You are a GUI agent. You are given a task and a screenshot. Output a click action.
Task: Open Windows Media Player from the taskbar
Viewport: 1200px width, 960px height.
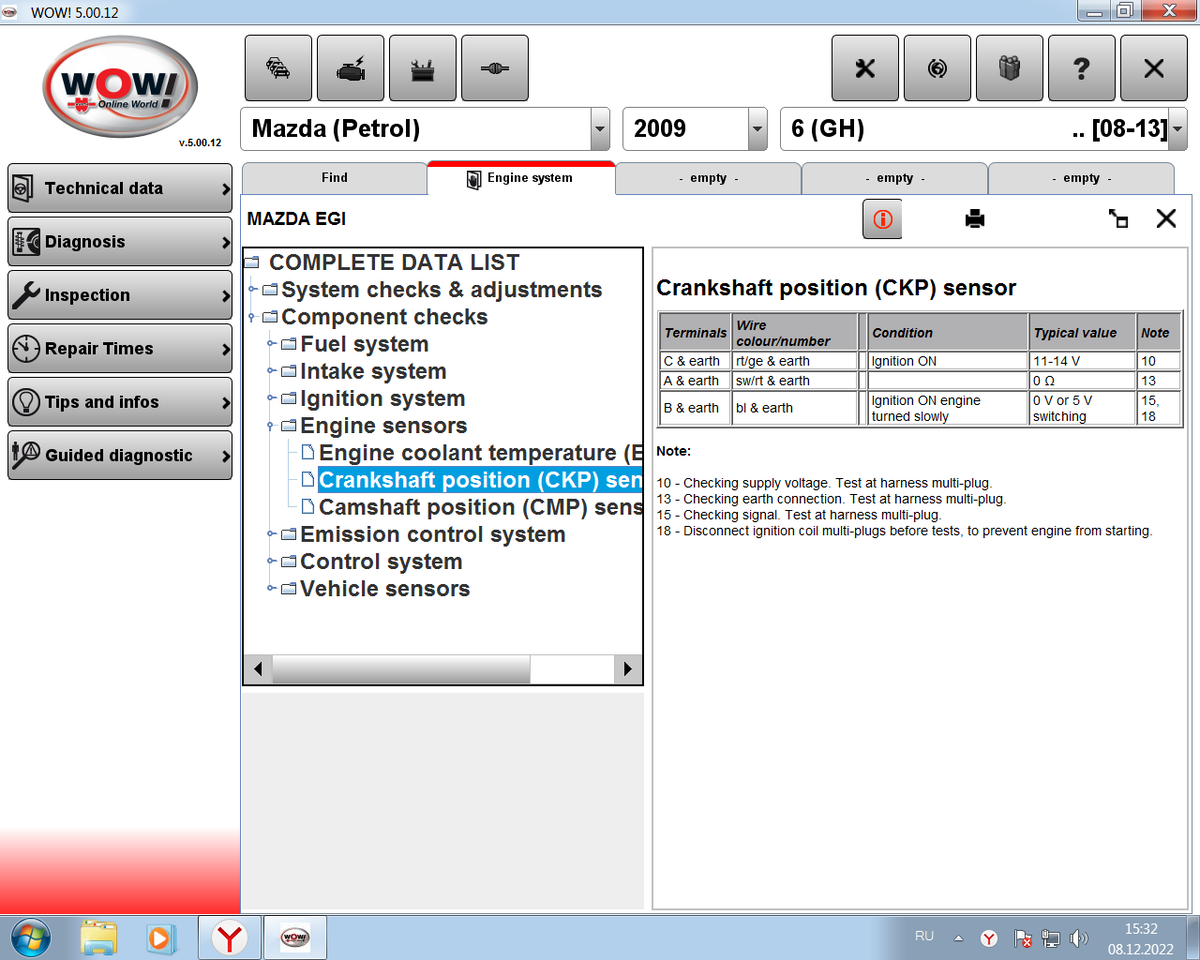click(x=159, y=937)
